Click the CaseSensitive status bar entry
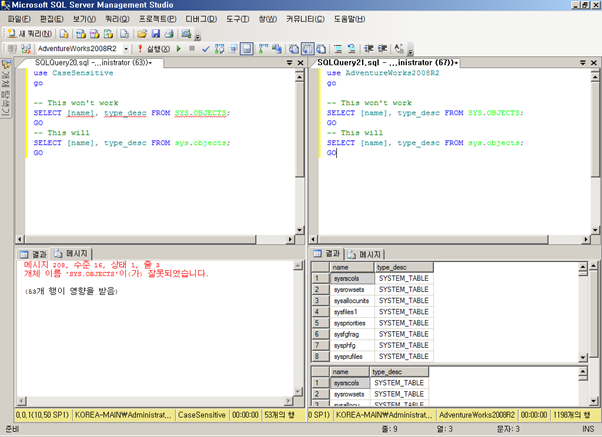602x437 pixels. pyautogui.click(x=202, y=415)
